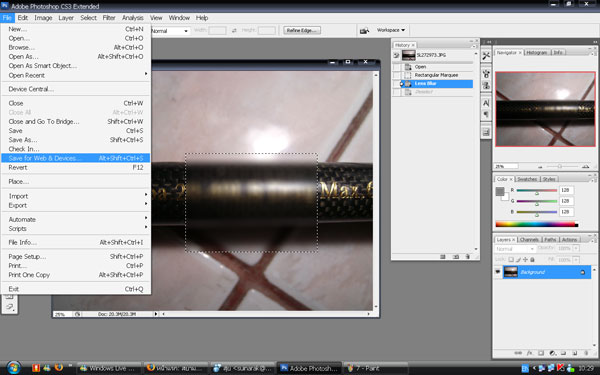
Task: Create a new snapshot in History panel
Action: click(x=456, y=257)
